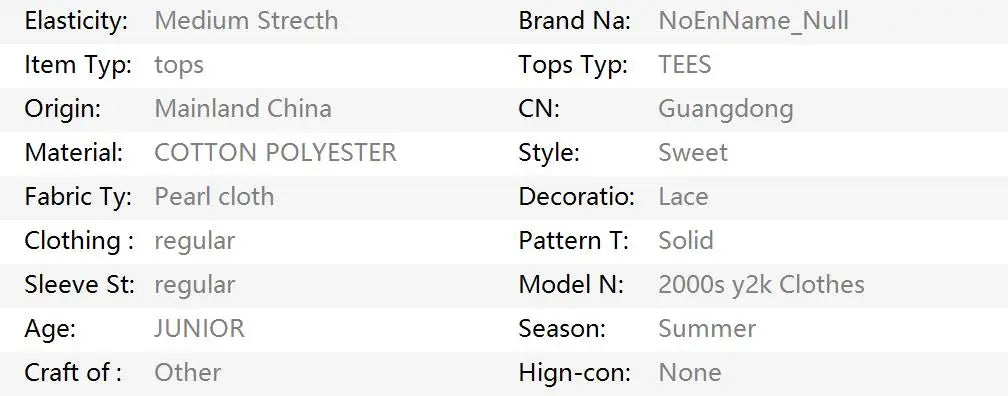The image size is (1008, 396).
Task: Select the Brand Na label
Action: pos(575,21)
